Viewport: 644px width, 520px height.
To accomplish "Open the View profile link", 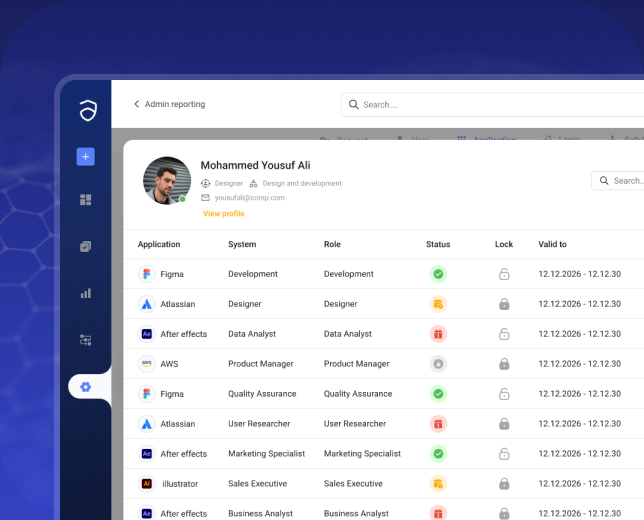I will (x=223, y=214).
